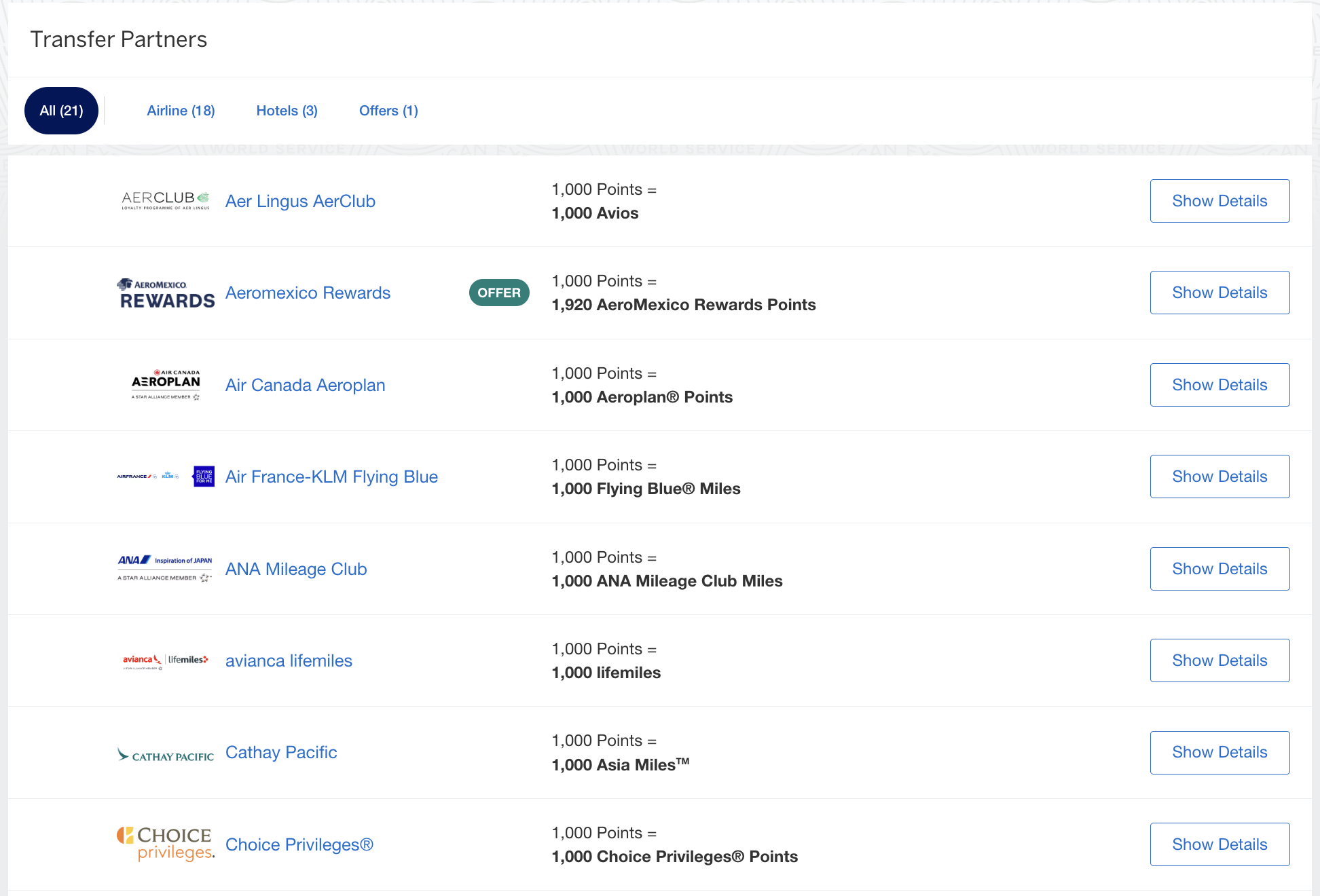
Task: Click the Air Canada Aeroplan logo
Action: tap(165, 384)
